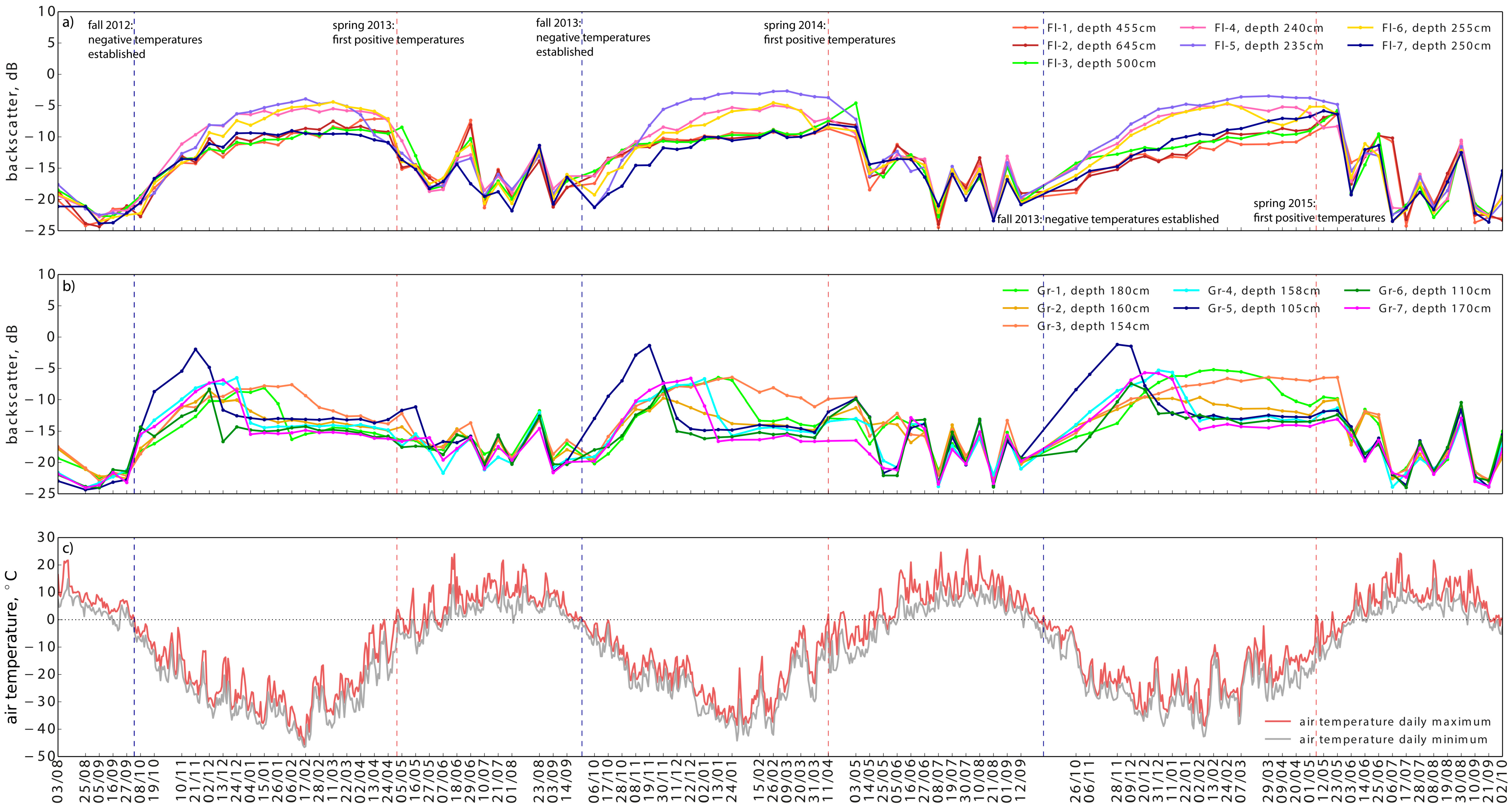Click the red daily maximum legend line sample

[x=1278, y=721]
